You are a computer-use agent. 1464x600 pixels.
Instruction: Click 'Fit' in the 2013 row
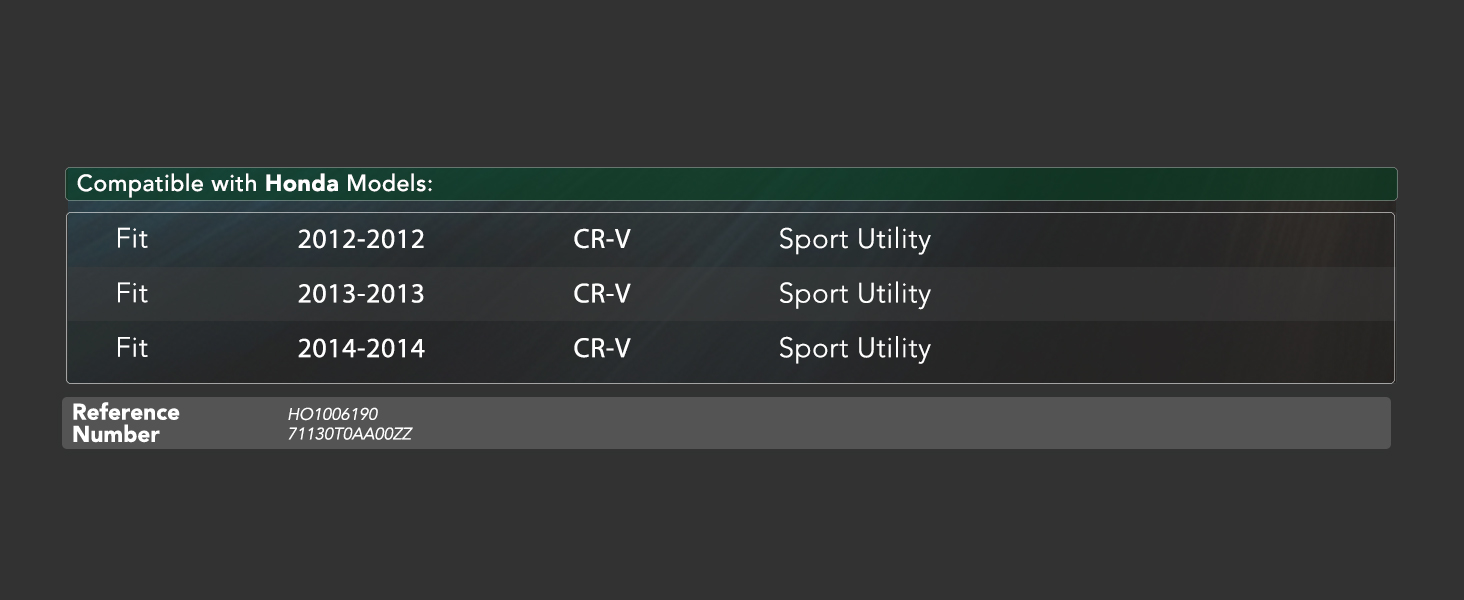tap(132, 293)
